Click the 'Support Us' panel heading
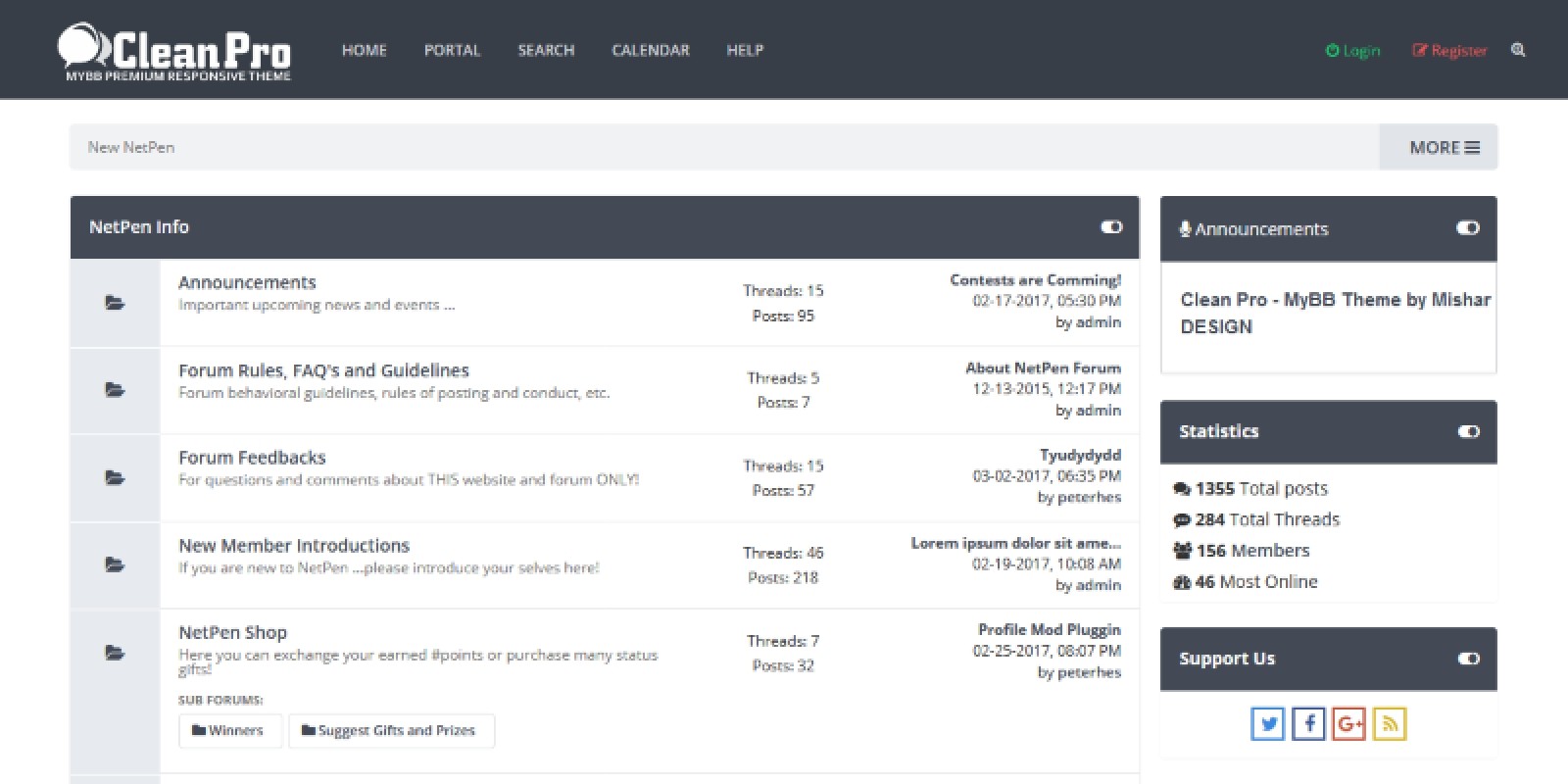The width and height of the screenshot is (1568, 784). coord(1227,659)
